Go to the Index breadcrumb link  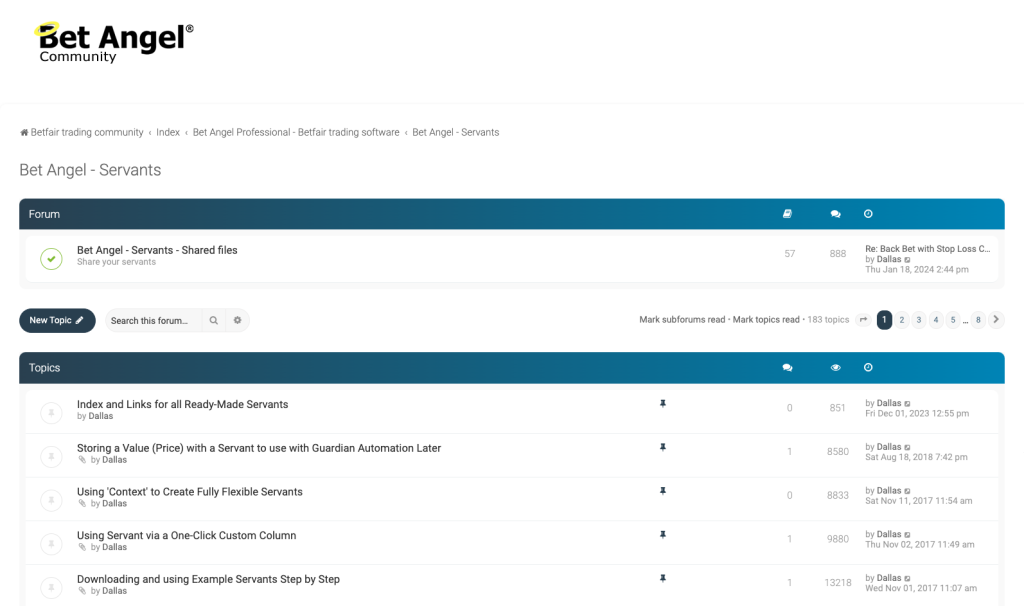[168, 132]
